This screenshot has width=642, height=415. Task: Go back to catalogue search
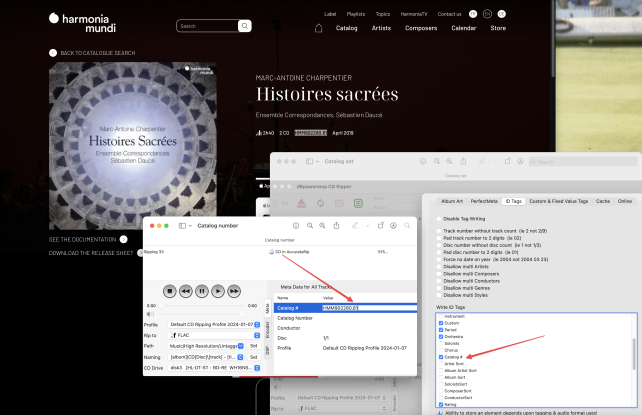coord(97,53)
